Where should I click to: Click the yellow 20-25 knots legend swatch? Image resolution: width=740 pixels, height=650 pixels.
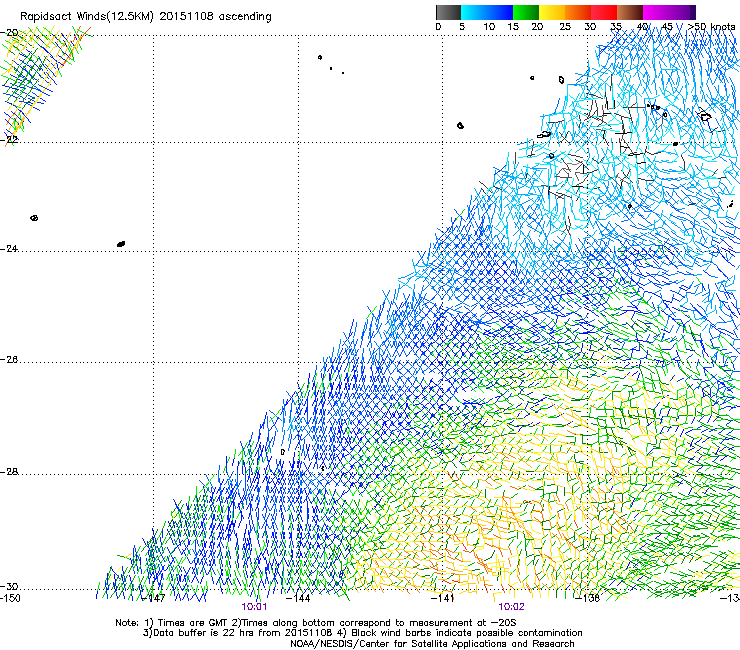pos(552,12)
